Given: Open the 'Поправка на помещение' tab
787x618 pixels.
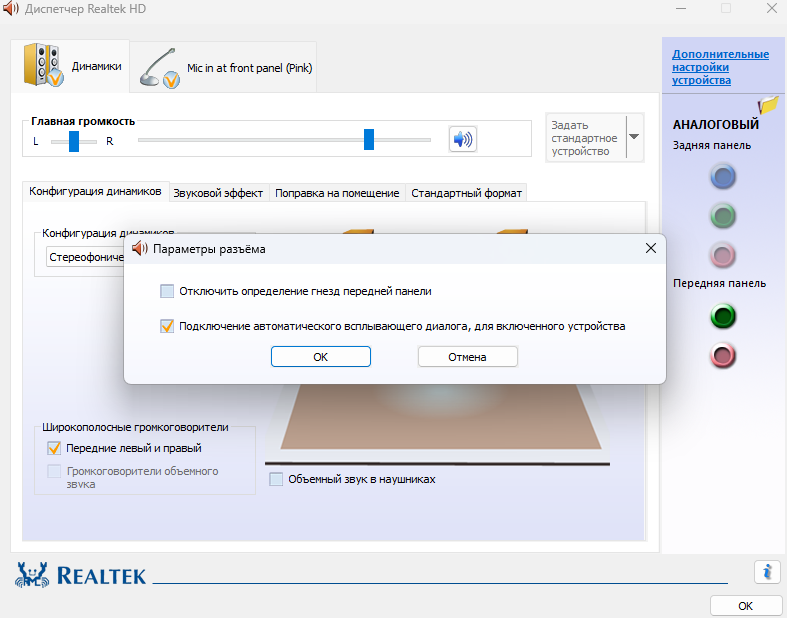Looking at the screenshot, I should coord(337,193).
